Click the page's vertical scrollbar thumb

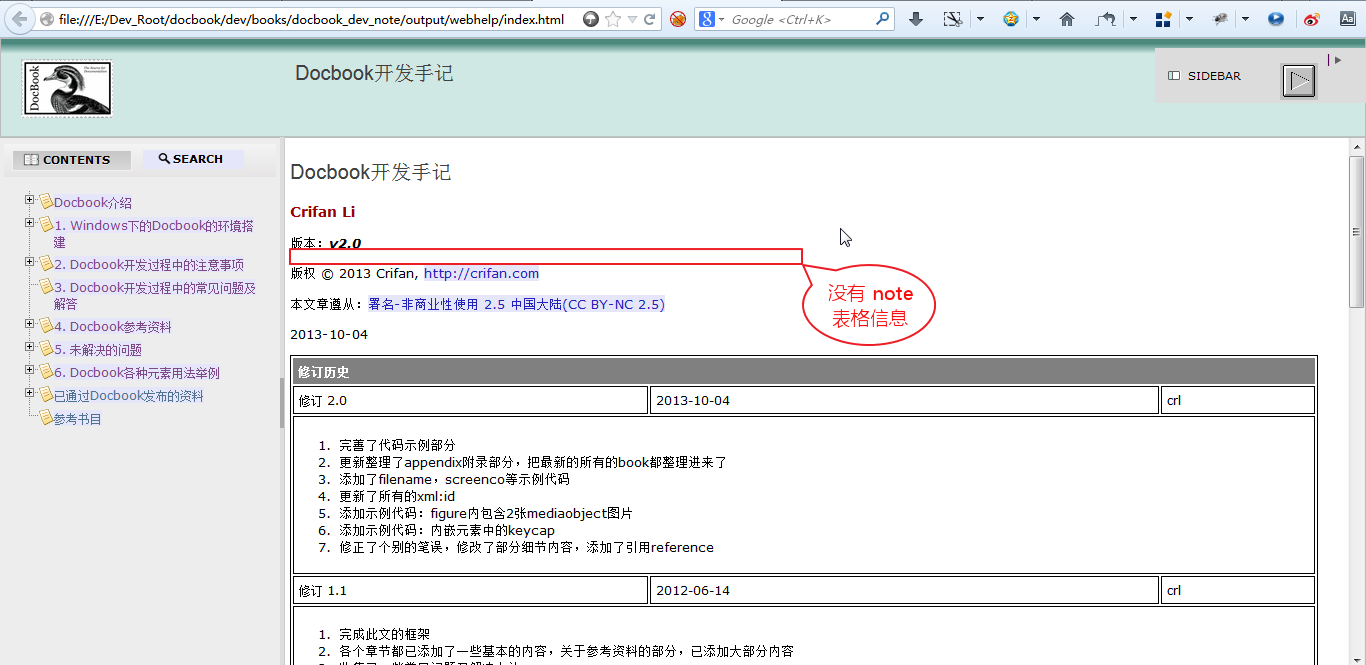tap(1357, 231)
